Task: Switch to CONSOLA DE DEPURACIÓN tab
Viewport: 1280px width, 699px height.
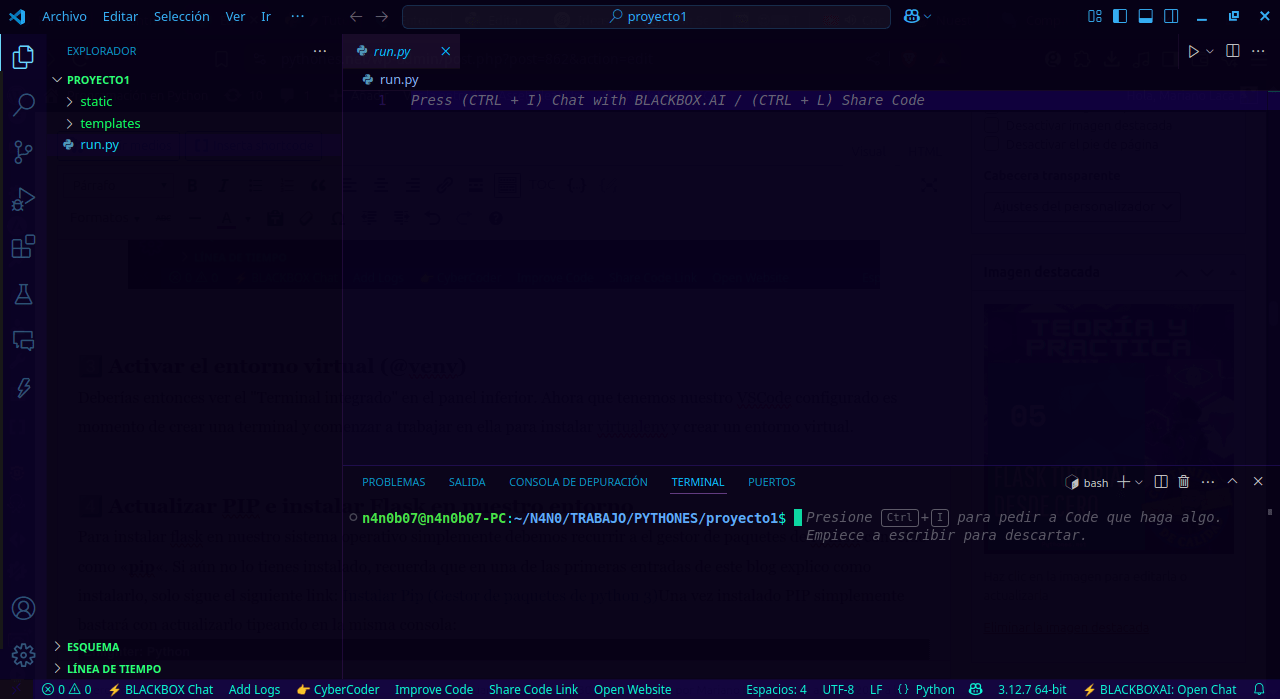Action: point(578,482)
